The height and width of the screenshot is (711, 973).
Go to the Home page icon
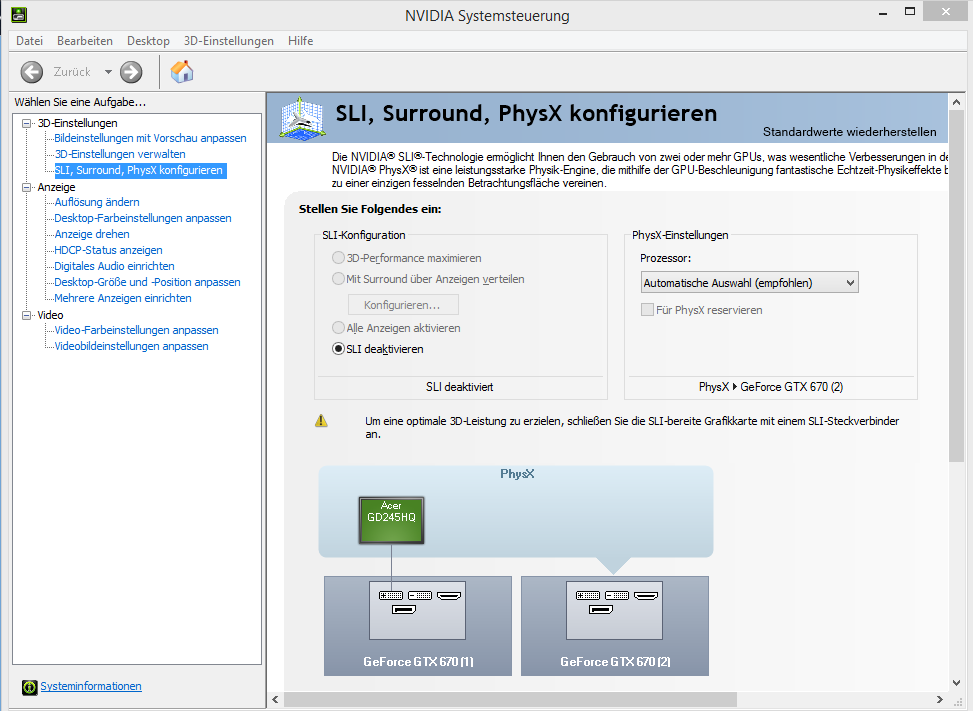tap(182, 71)
